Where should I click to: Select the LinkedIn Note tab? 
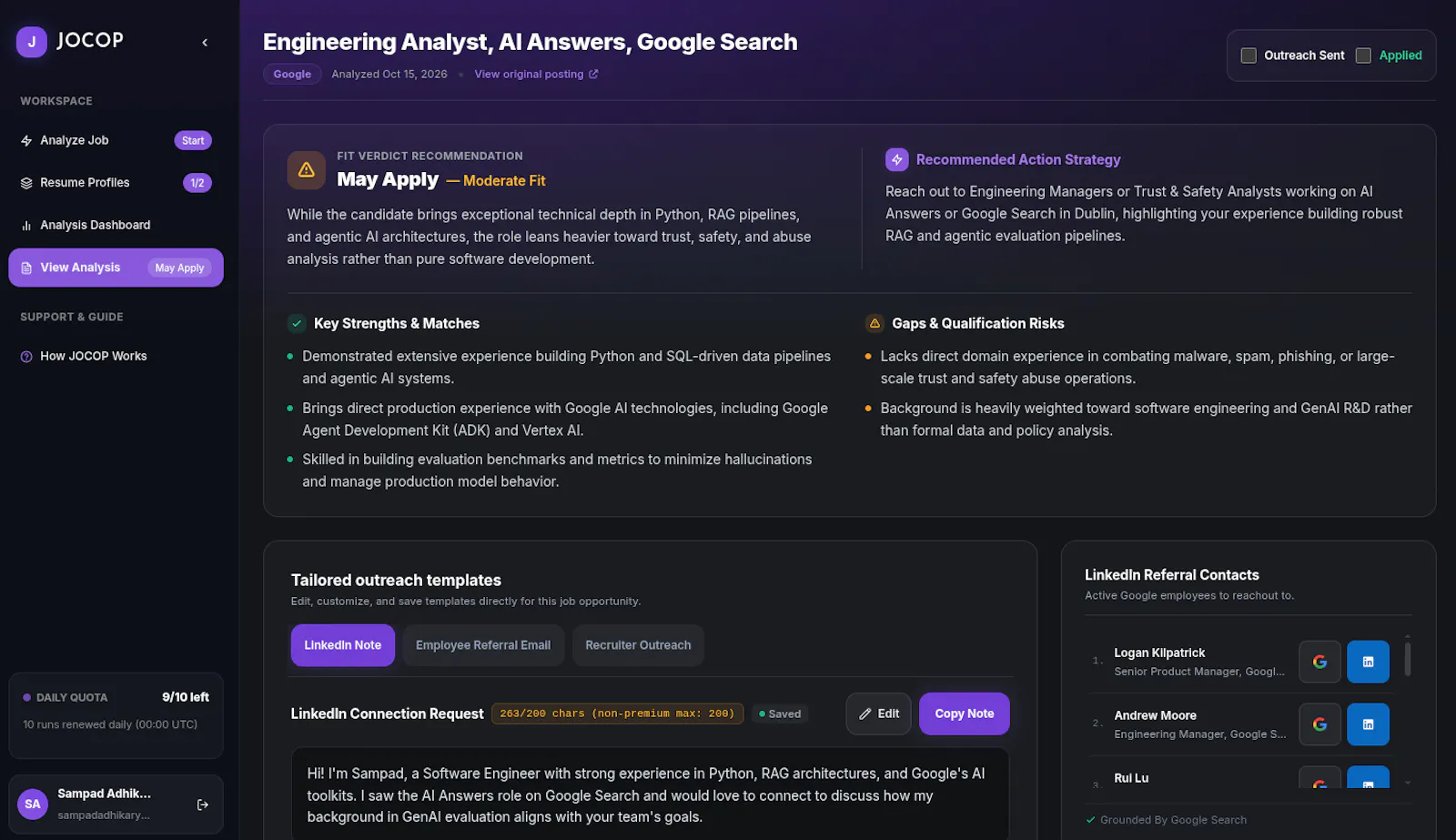point(343,645)
